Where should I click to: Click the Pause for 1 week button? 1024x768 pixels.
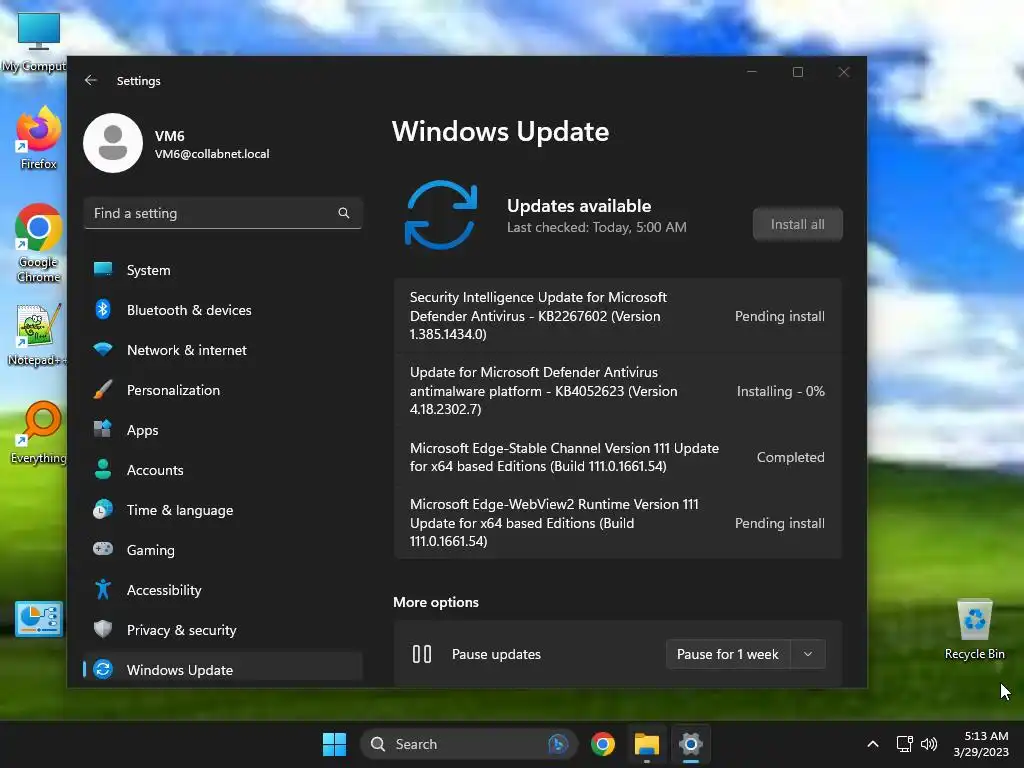(x=728, y=654)
